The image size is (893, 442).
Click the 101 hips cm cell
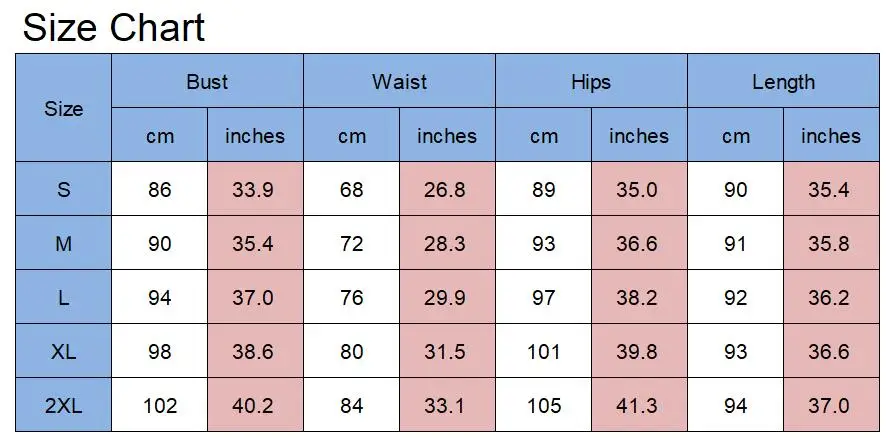pyautogui.click(x=543, y=351)
